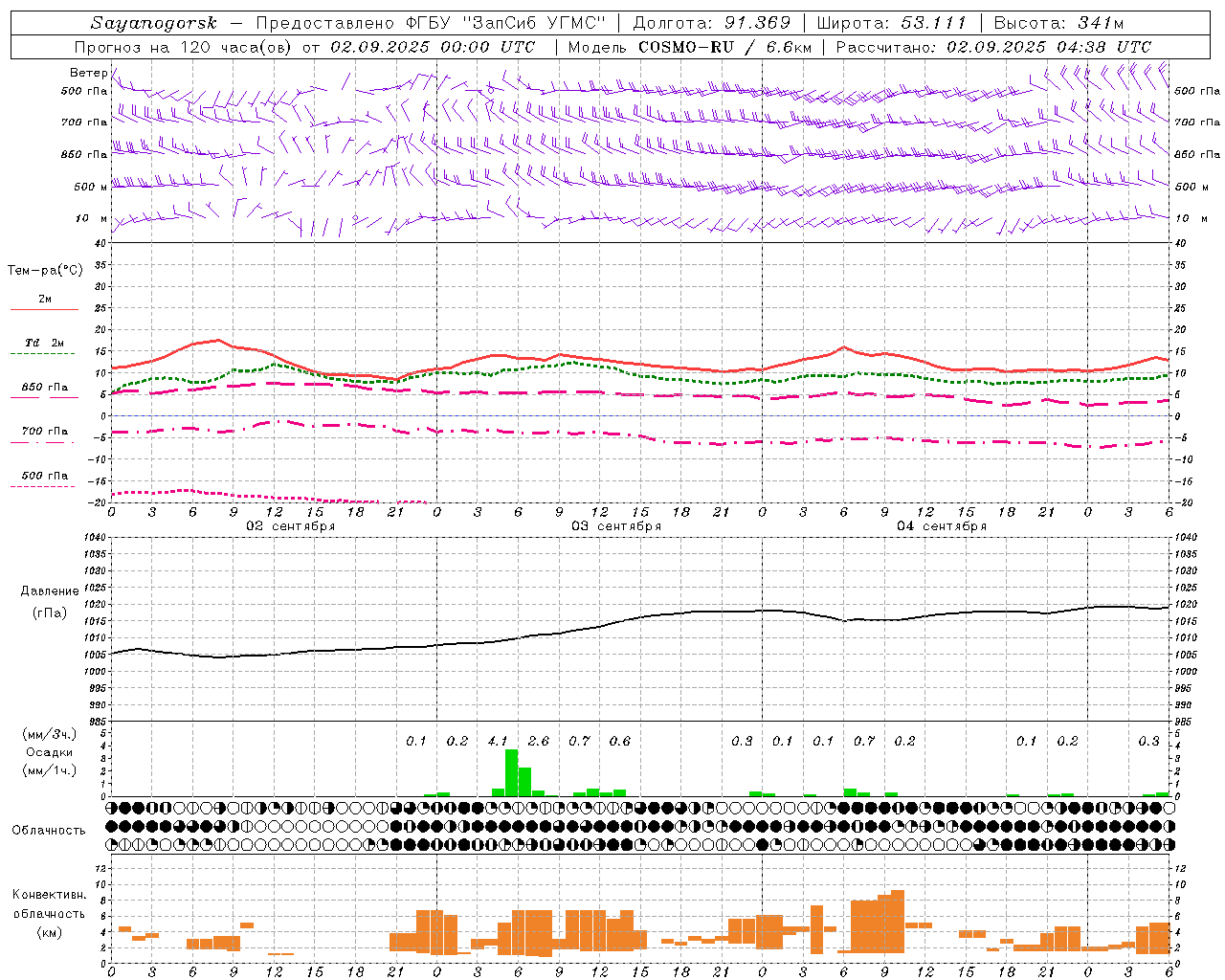Click the 'Тем-ра(°C)' temperature panel label
The height and width of the screenshot is (980, 1225).
[45, 271]
